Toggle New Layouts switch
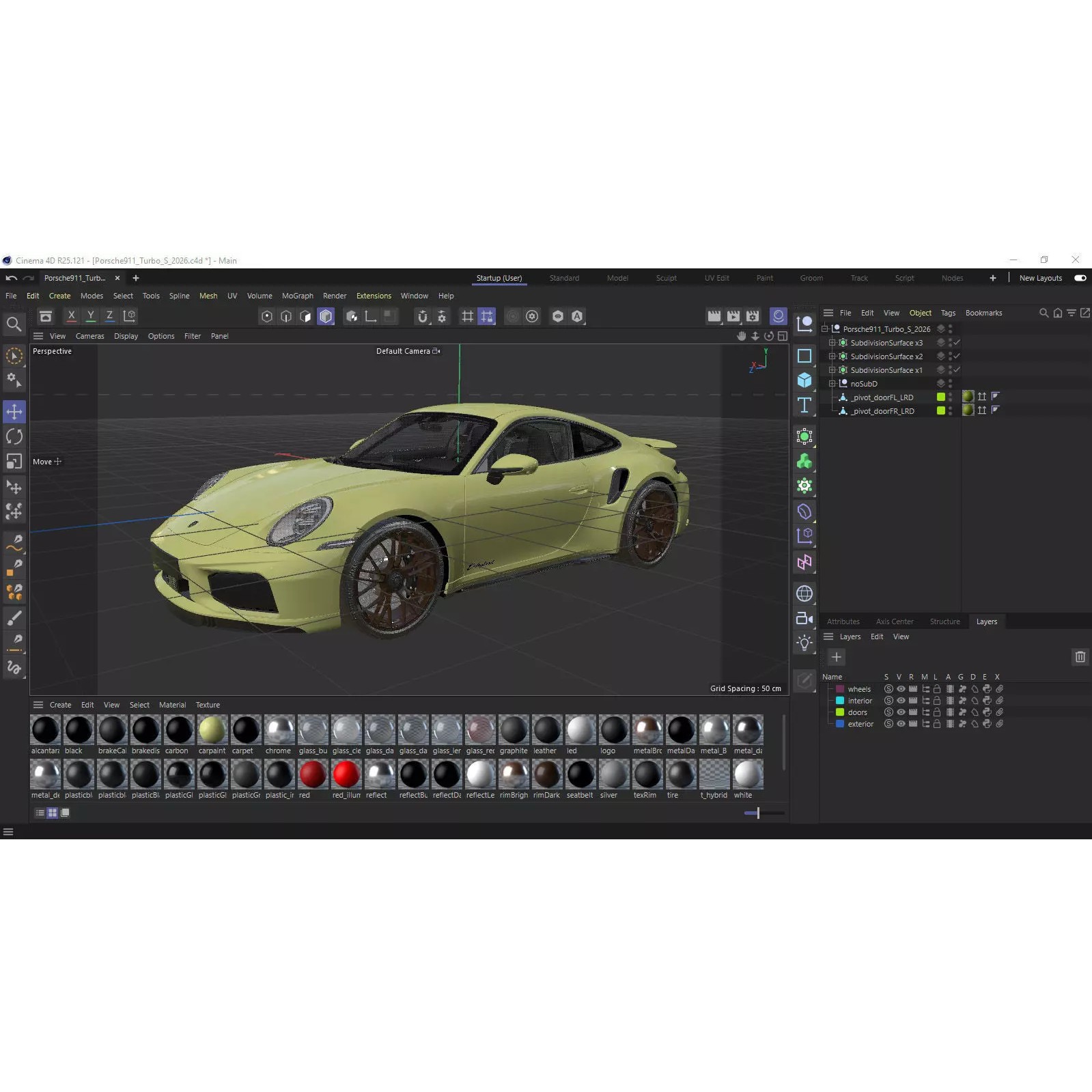Screen dimensions: 1092x1092 pos(1080,278)
